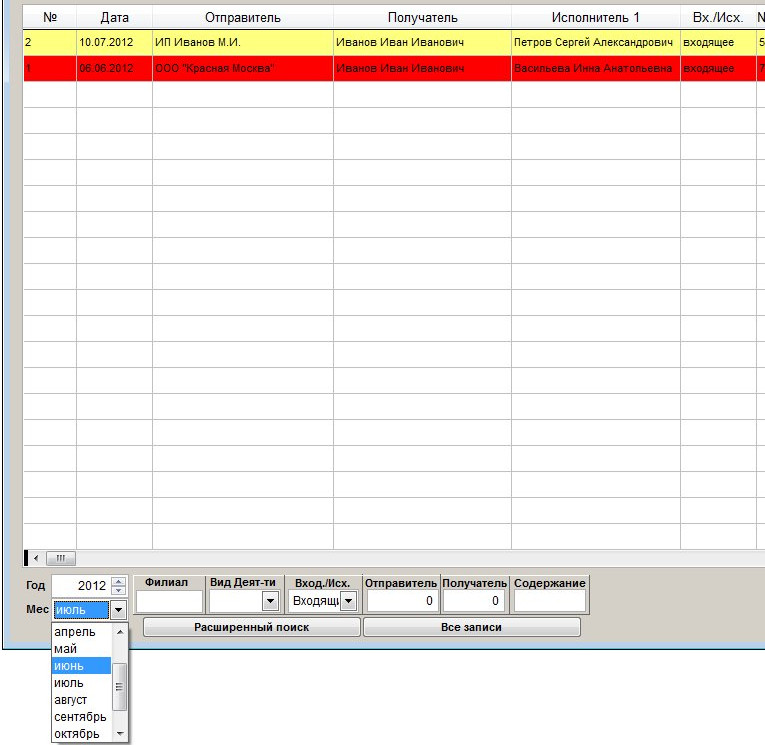The width and height of the screenshot is (765, 745).
Task: Click the cell ООО "Красная Москва"
Action: tap(243, 68)
